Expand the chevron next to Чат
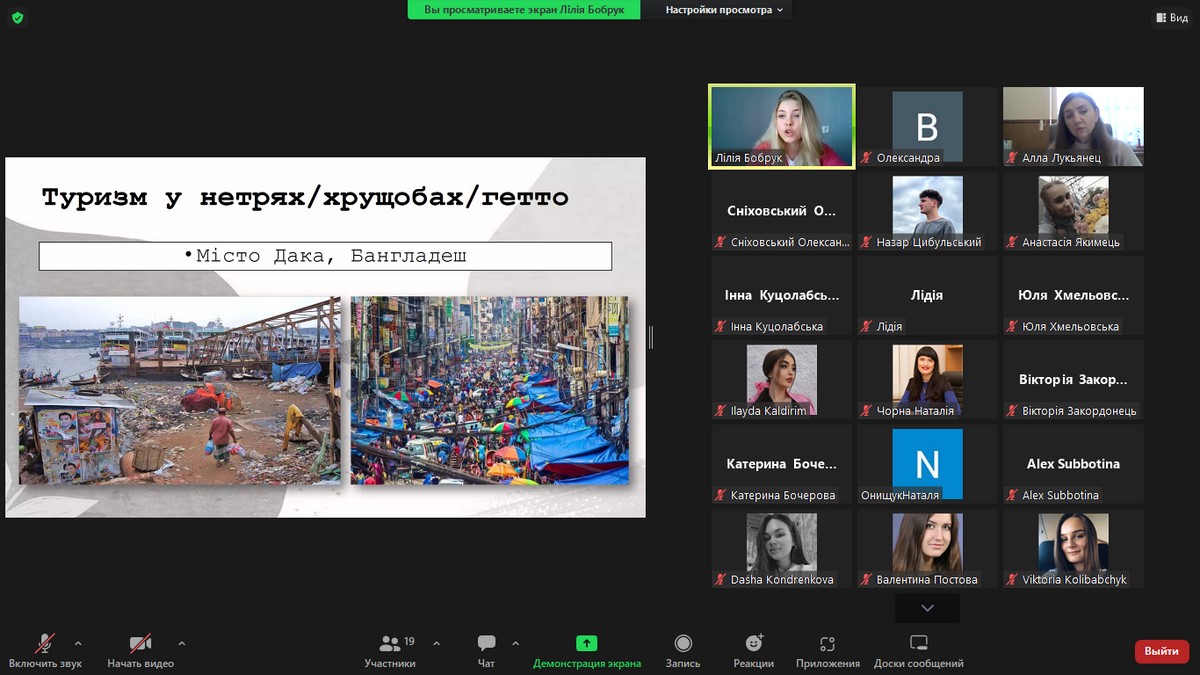 (x=516, y=643)
